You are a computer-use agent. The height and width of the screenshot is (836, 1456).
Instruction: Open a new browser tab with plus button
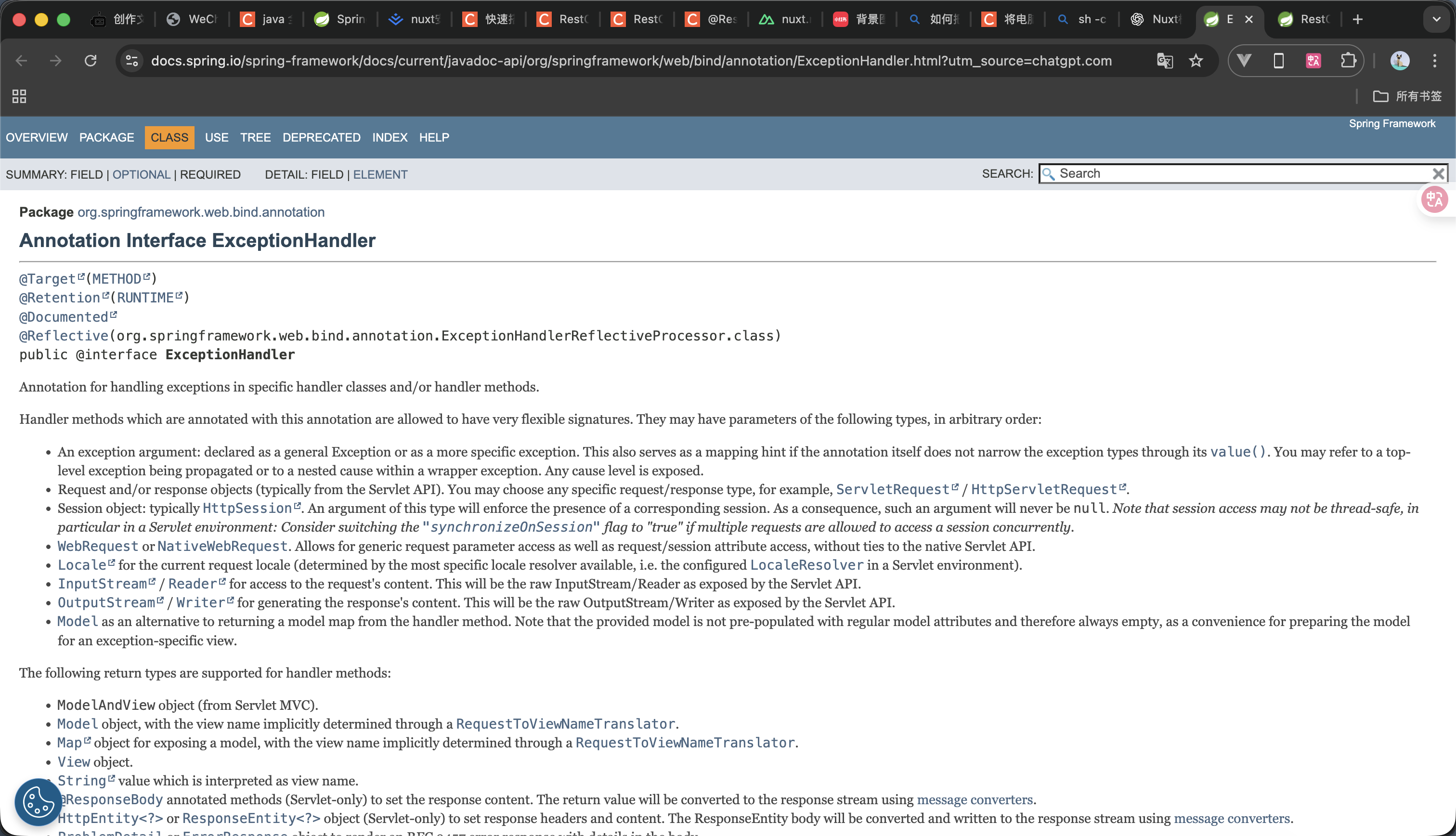[1358, 20]
